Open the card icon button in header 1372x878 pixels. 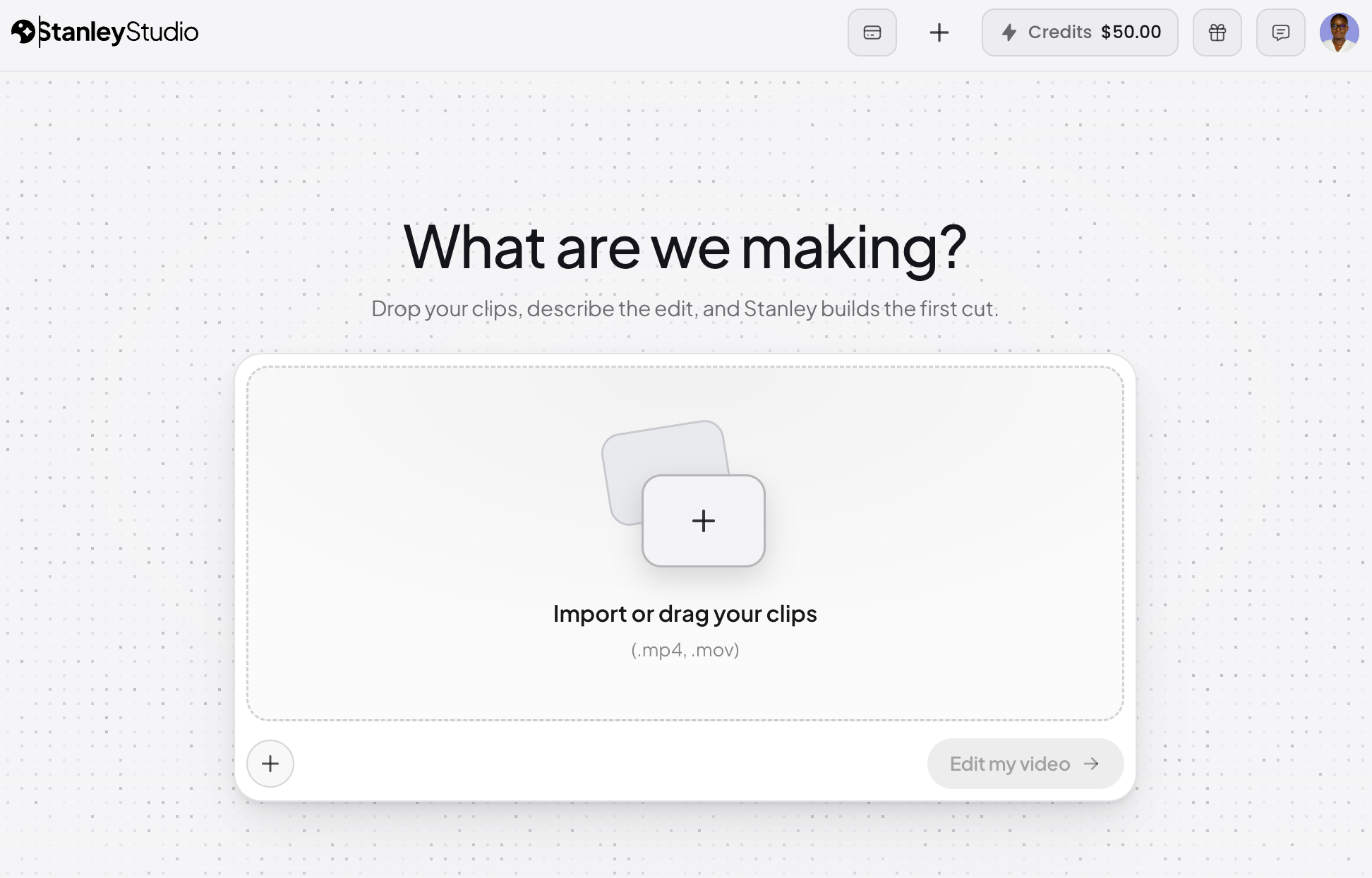coord(872,32)
